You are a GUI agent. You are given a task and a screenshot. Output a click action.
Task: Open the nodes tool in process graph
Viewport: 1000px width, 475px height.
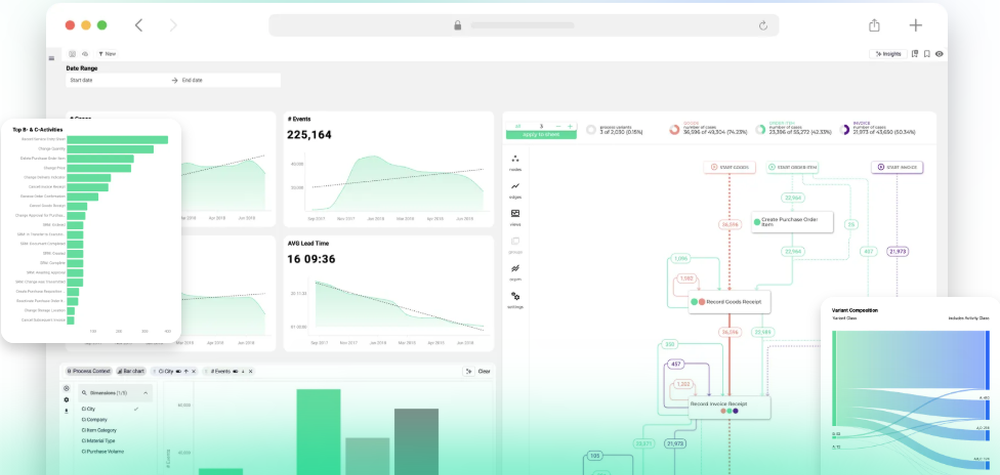click(x=515, y=163)
